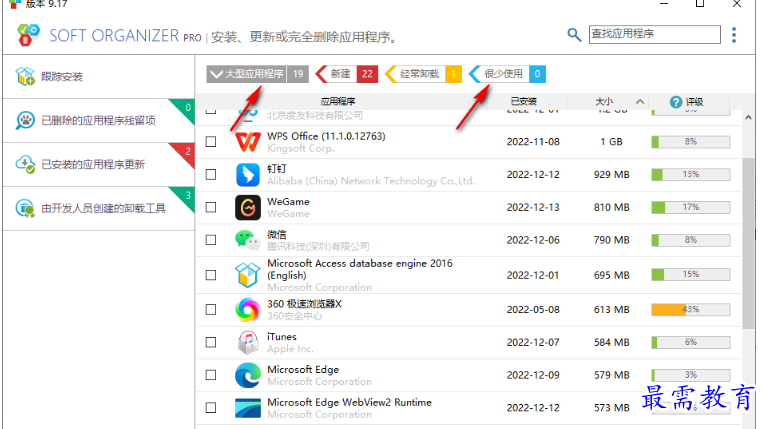Tick the Microsoft Edge row checkbox
The width and height of the screenshot is (763, 429).
point(211,375)
